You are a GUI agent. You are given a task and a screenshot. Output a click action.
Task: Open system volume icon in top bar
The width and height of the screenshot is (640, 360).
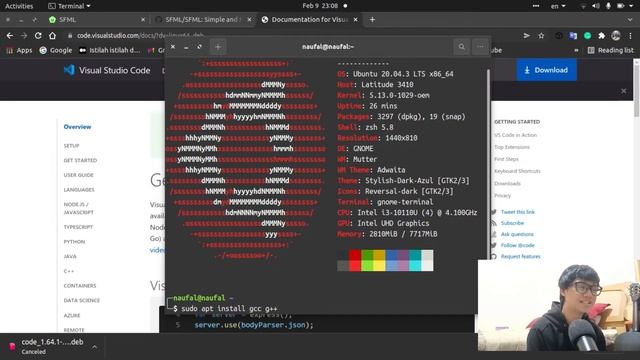(596, 6)
